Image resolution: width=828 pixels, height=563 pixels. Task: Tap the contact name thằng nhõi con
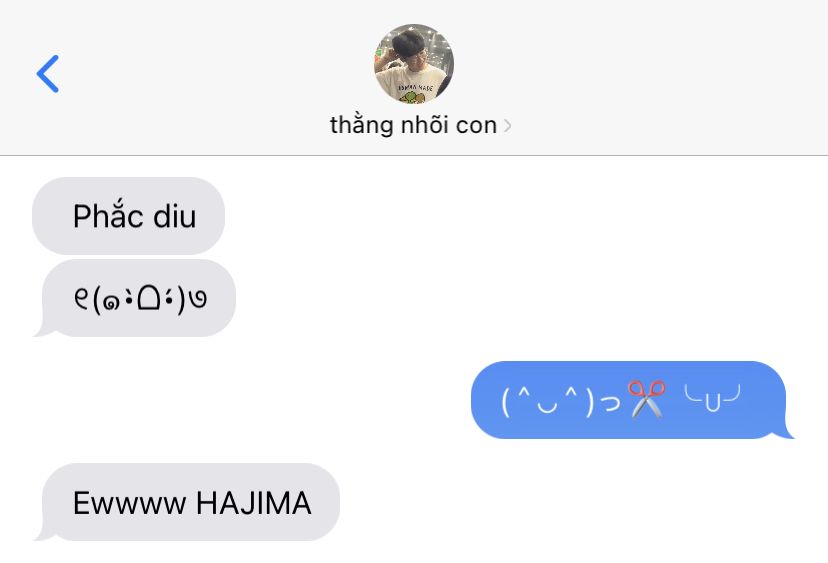point(413,125)
